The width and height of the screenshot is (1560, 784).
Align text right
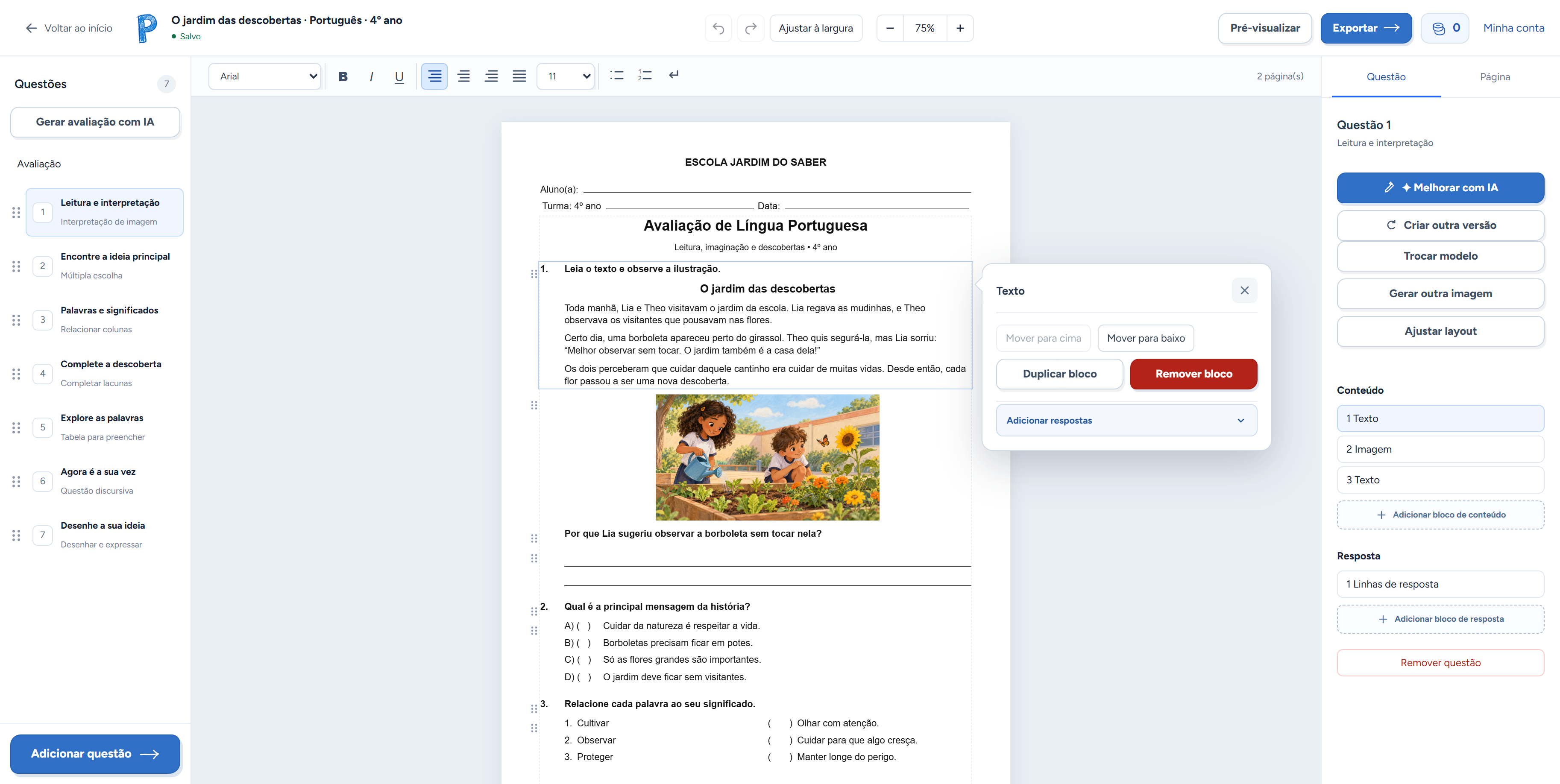point(491,76)
